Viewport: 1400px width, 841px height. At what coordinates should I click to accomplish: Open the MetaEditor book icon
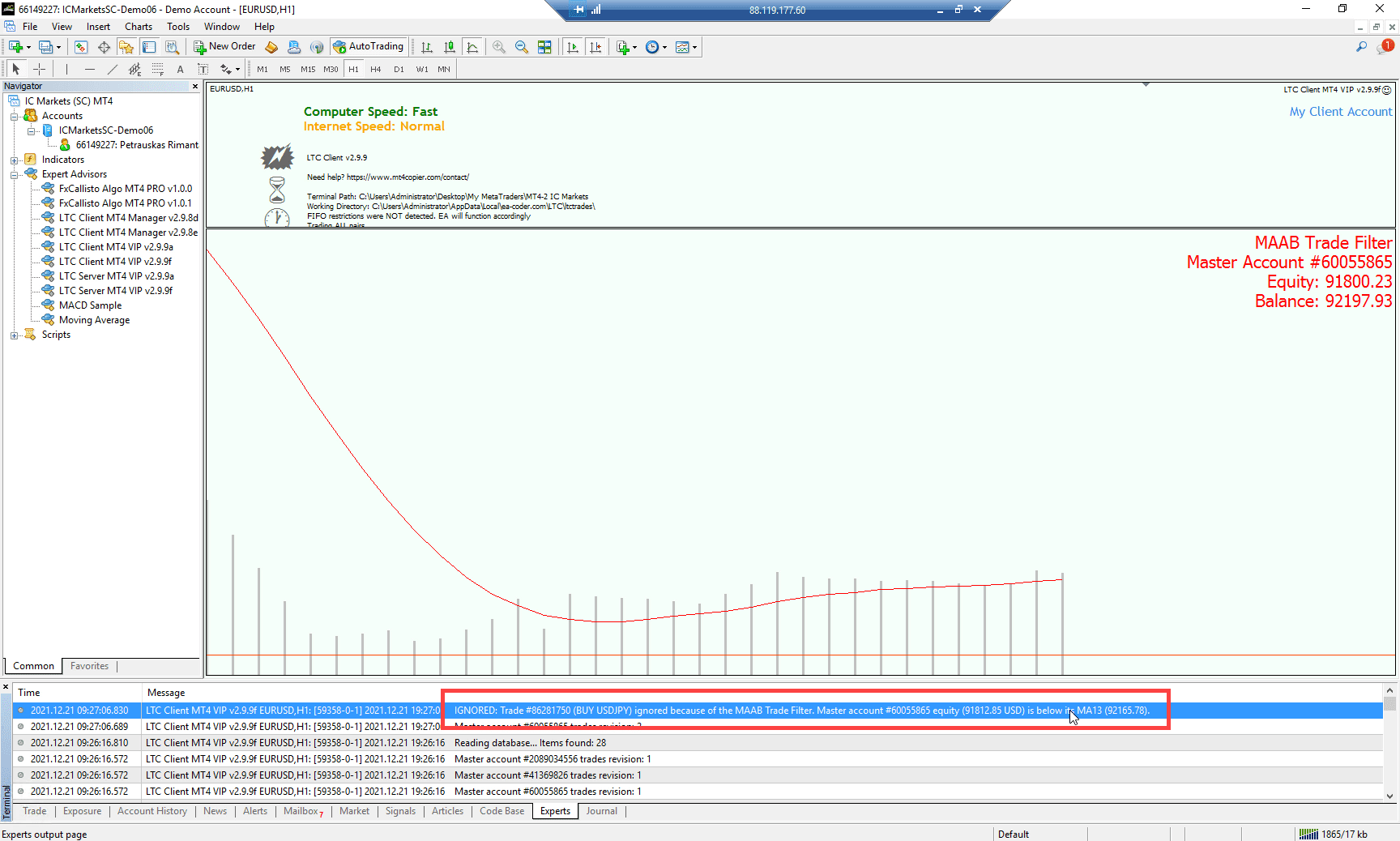[271, 47]
